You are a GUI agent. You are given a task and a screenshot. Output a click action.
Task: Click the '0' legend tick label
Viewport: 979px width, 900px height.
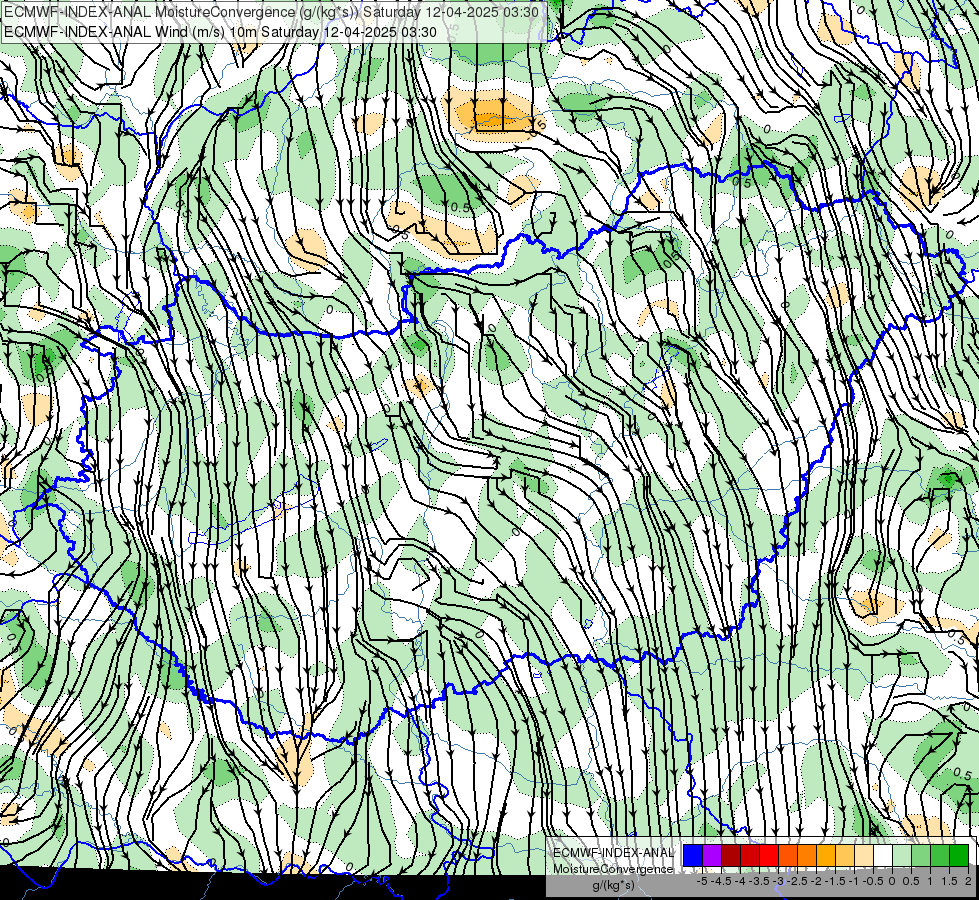tap(892, 881)
